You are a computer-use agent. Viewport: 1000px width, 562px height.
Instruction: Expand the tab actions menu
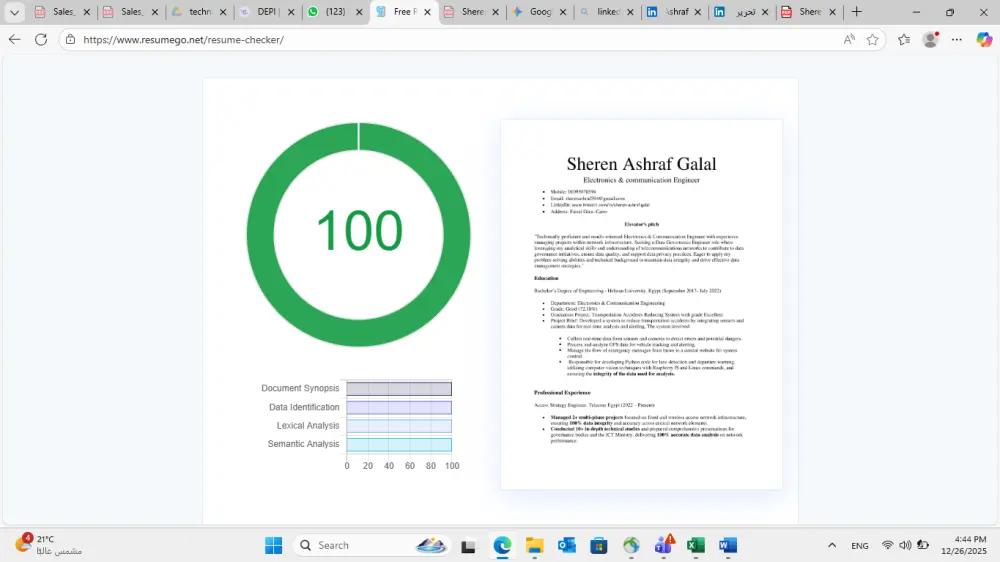(14, 11)
